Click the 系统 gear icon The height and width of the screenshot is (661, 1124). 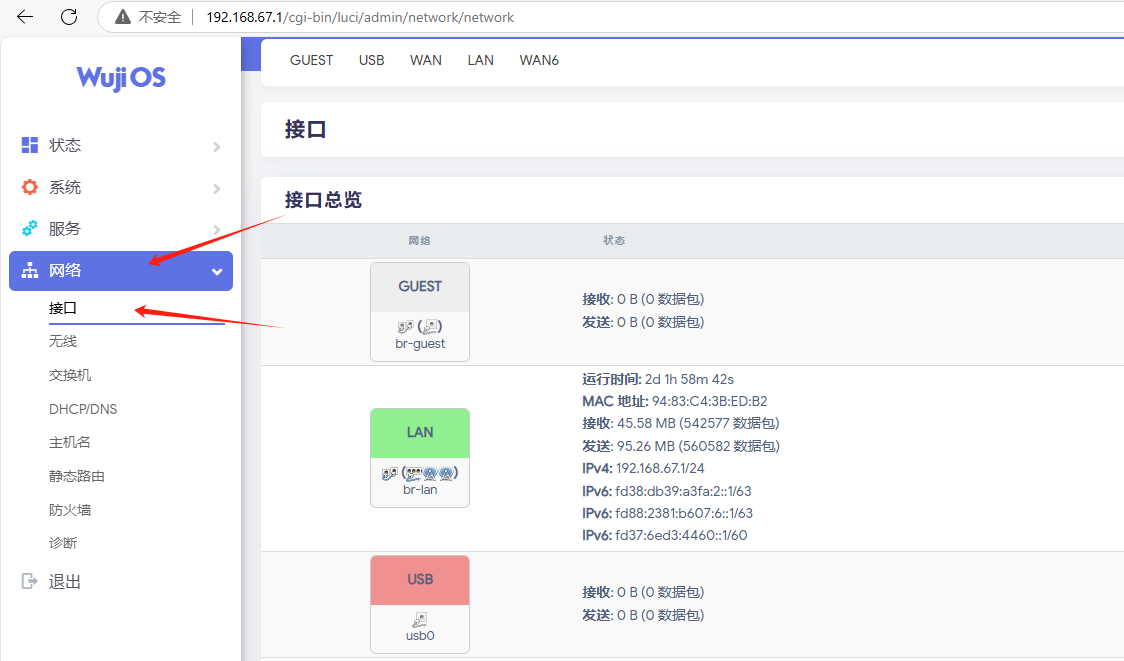pyautogui.click(x=30, y=187)
